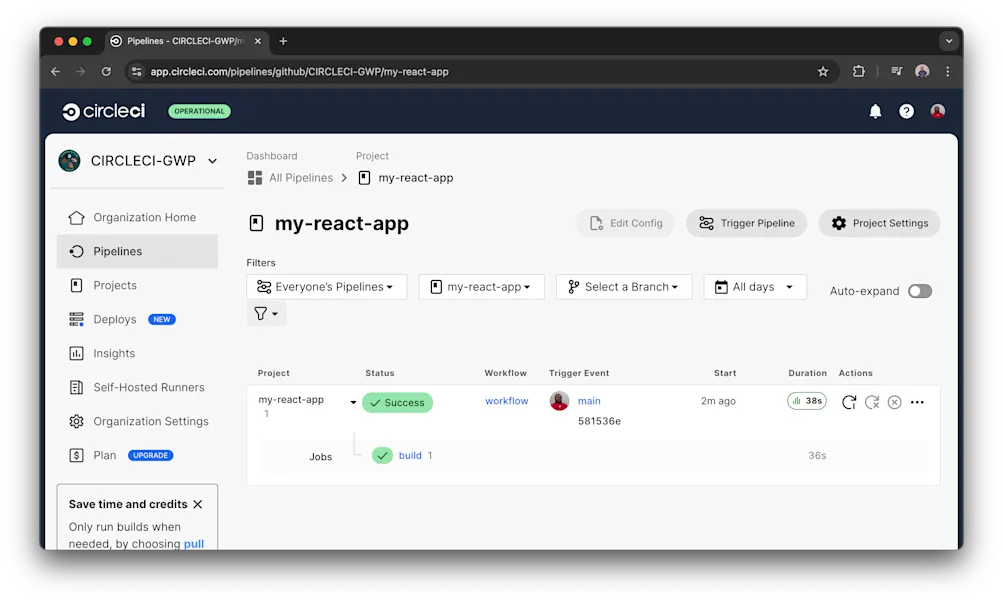Click the cancel workflow icon
This screenshot has width=1003, height=602.
click(x=894, y=402)
